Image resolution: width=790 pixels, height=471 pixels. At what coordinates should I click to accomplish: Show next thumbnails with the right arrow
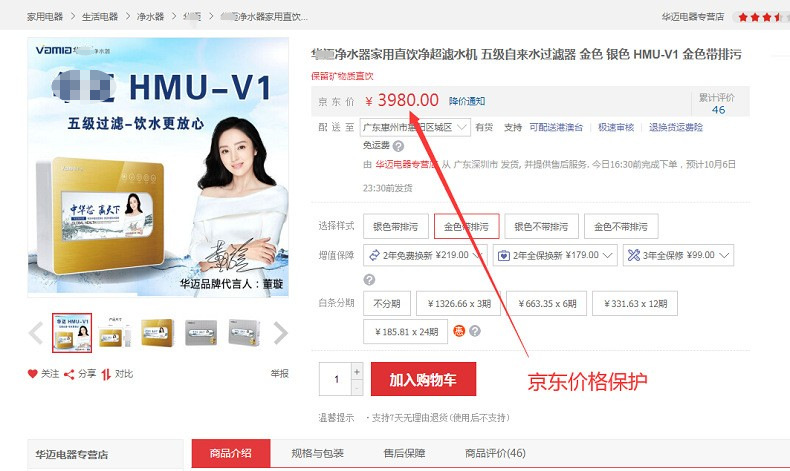tap(280, 333)
